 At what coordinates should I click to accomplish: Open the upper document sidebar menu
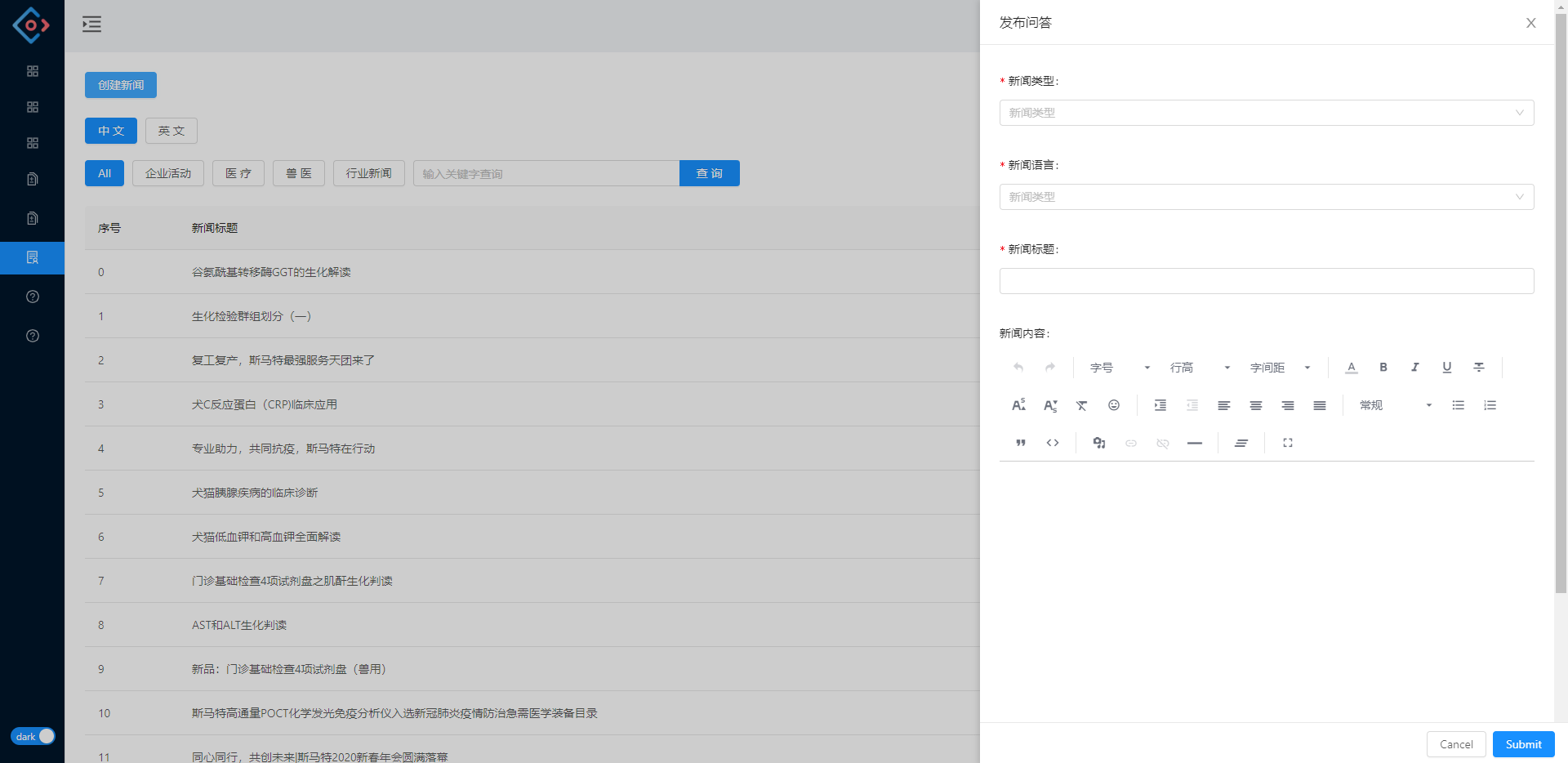pos(33,179)
